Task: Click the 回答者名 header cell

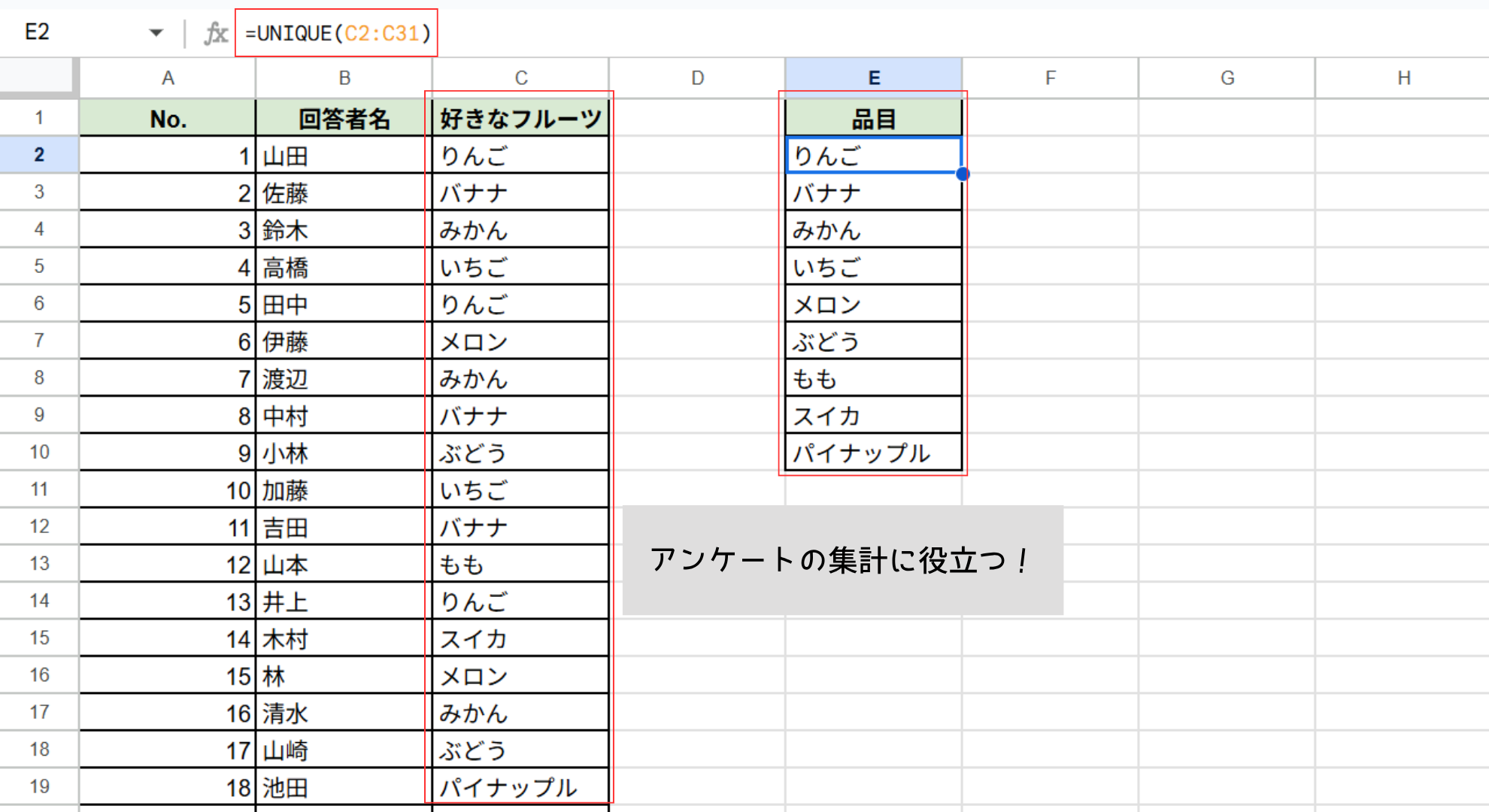Action: pos(344,118)
